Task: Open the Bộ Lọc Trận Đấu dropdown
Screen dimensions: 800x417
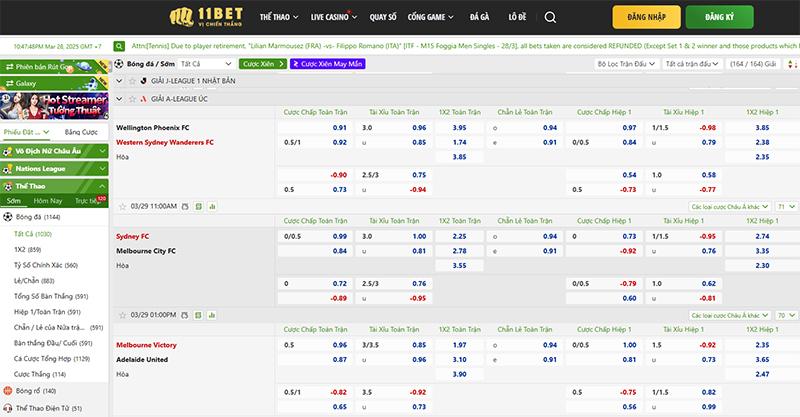Action: click(628, 63)
